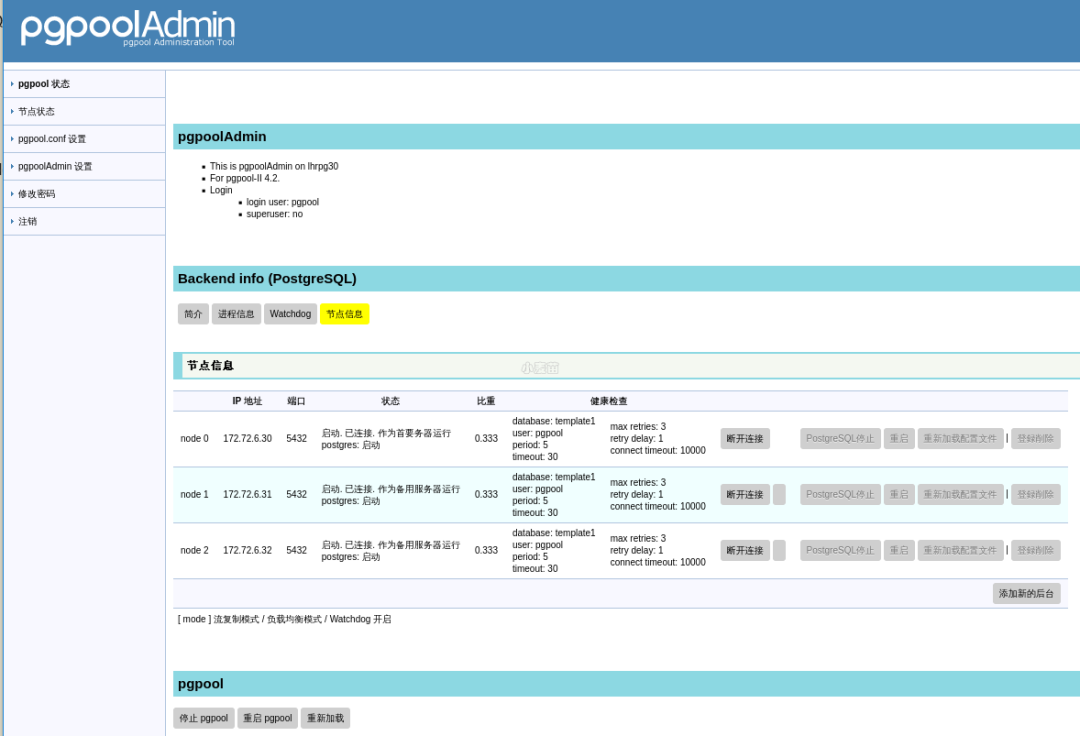Click the pgpoolAdmin logo in header
The width and height of the screenshot is (1080, 736).
coord(127,28)
